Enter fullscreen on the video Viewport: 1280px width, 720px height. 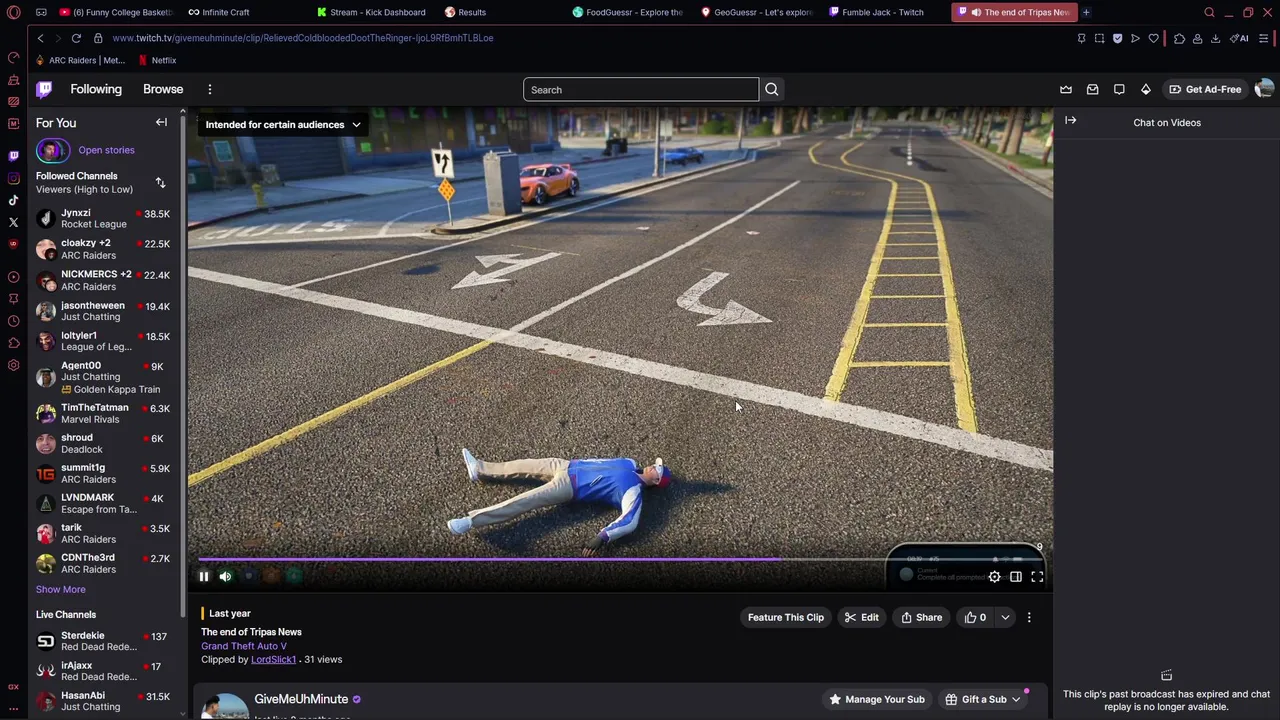pyautogui.click(x=1037, y=577)
